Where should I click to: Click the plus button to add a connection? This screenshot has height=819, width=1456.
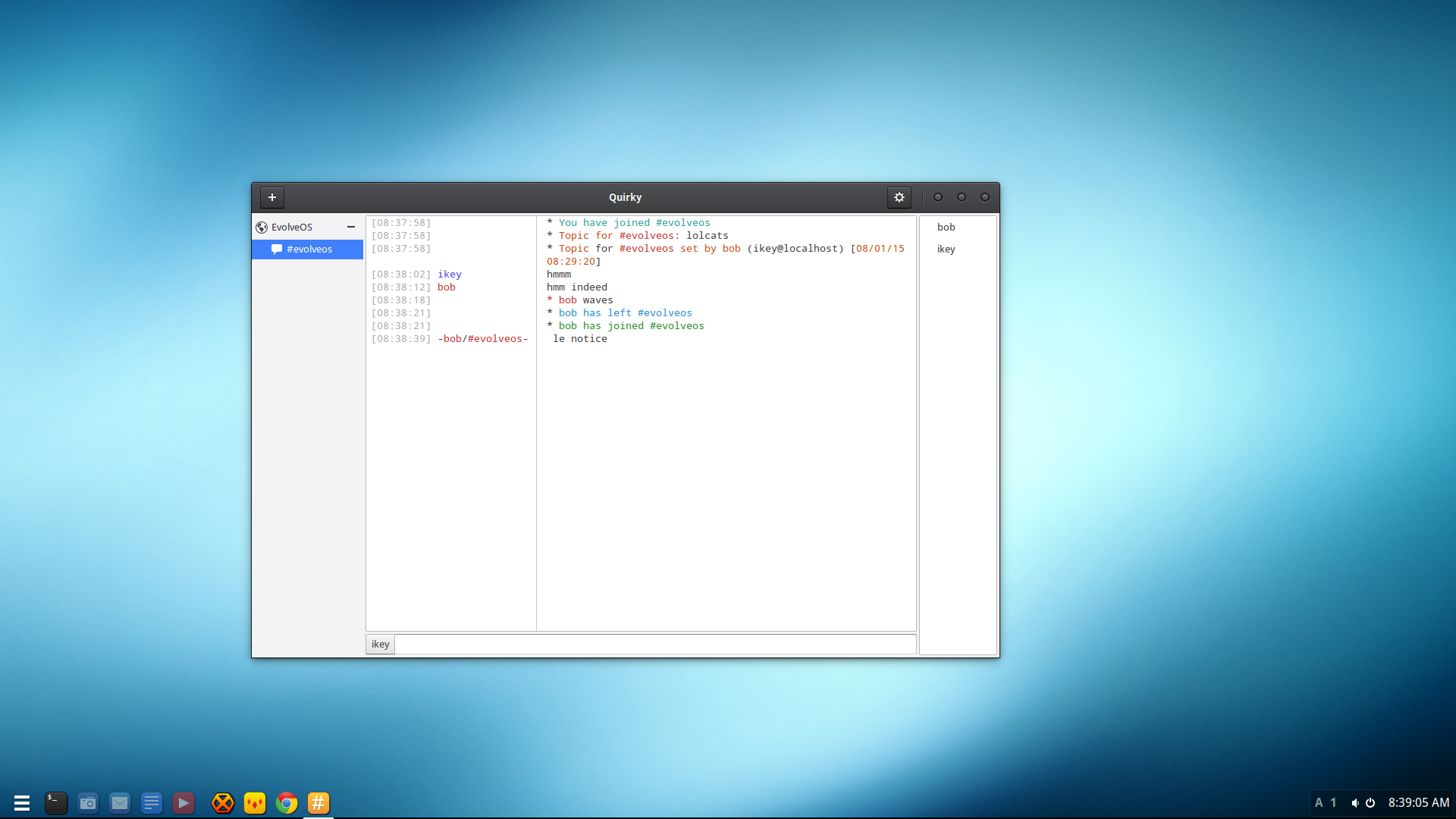(x=272, y=197)
